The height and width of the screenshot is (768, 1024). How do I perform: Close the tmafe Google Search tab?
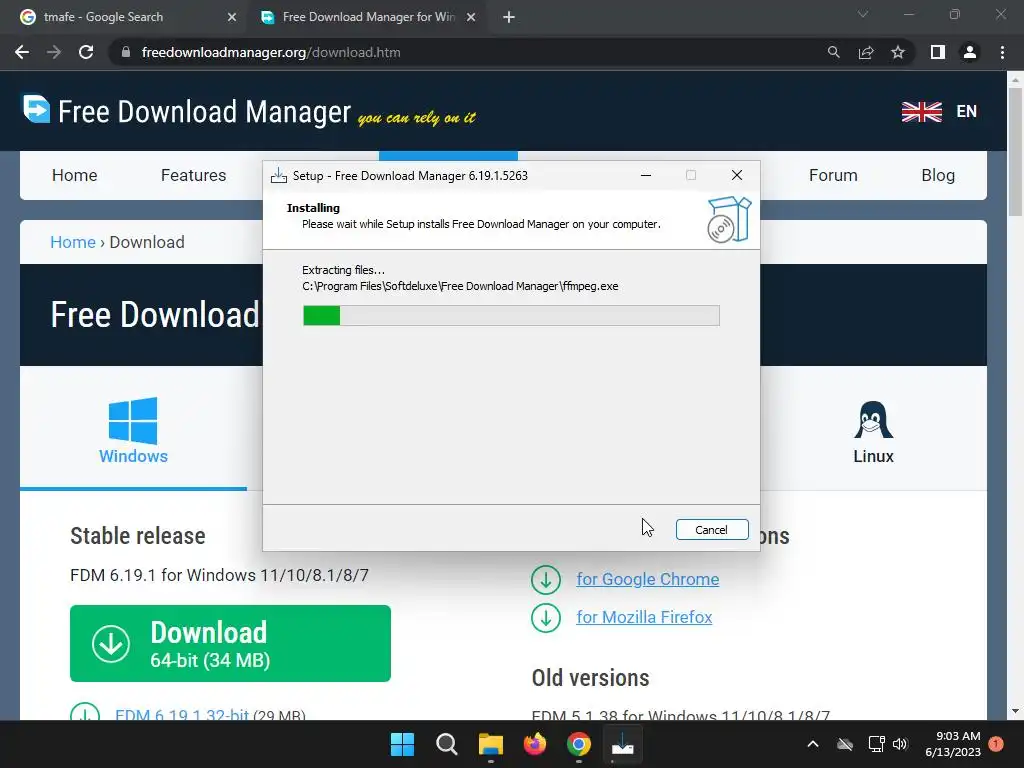[x=232, y=17]
